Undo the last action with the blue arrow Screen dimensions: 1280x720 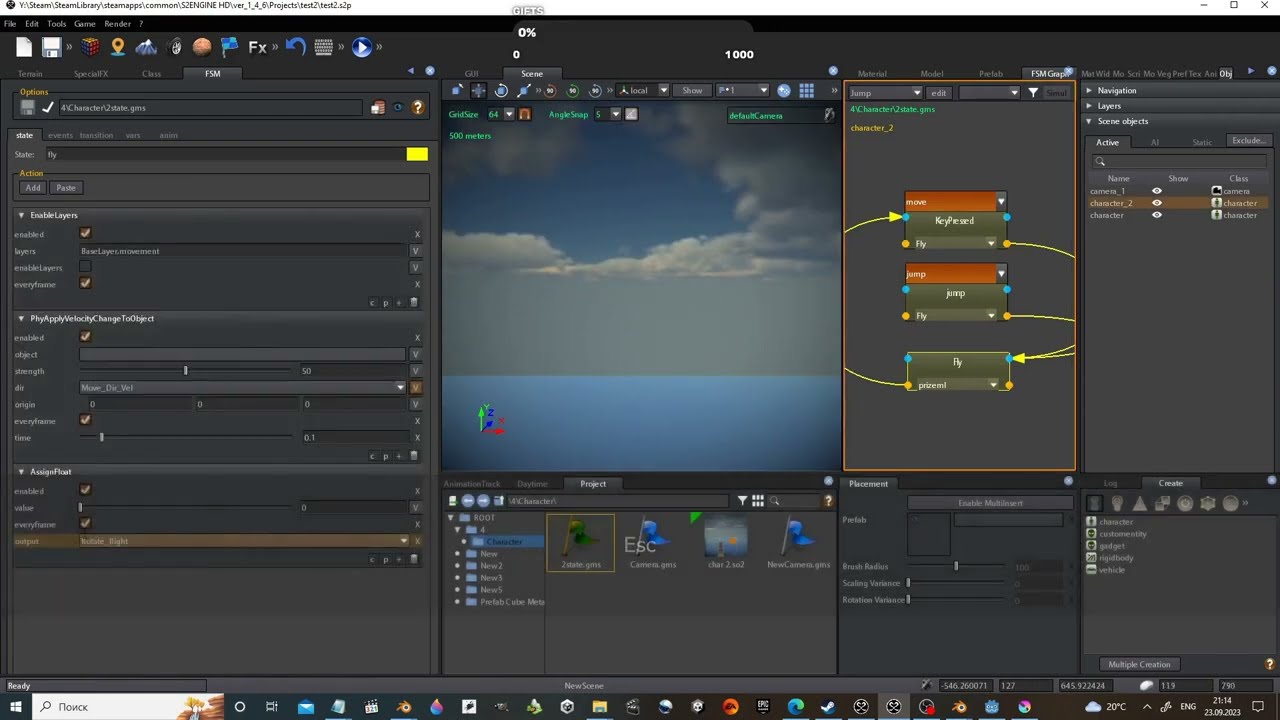coord(295,47)
